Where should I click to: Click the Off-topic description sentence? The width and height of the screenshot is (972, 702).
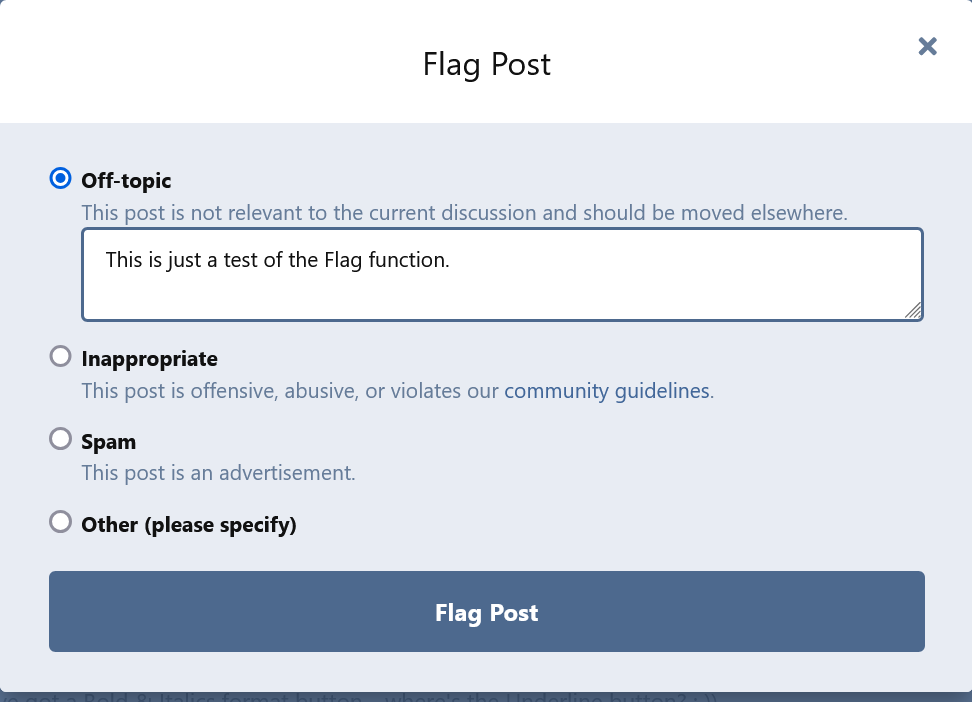pyautogui.click(x=464, y=213)
